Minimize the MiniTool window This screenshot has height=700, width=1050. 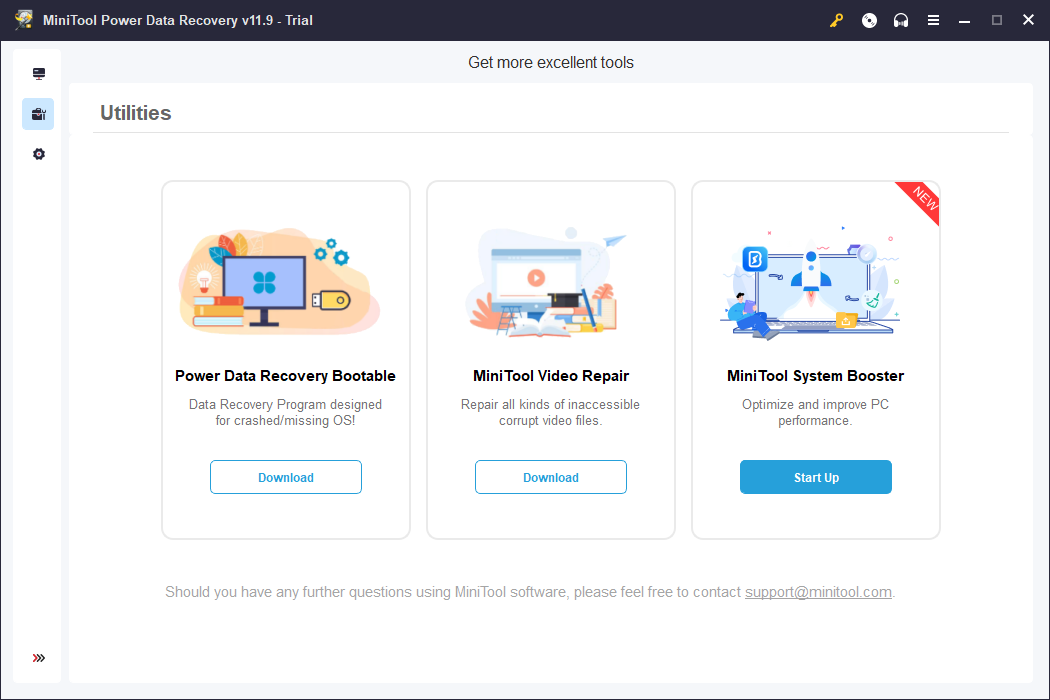pyautogui.click(x=964, y=20)
